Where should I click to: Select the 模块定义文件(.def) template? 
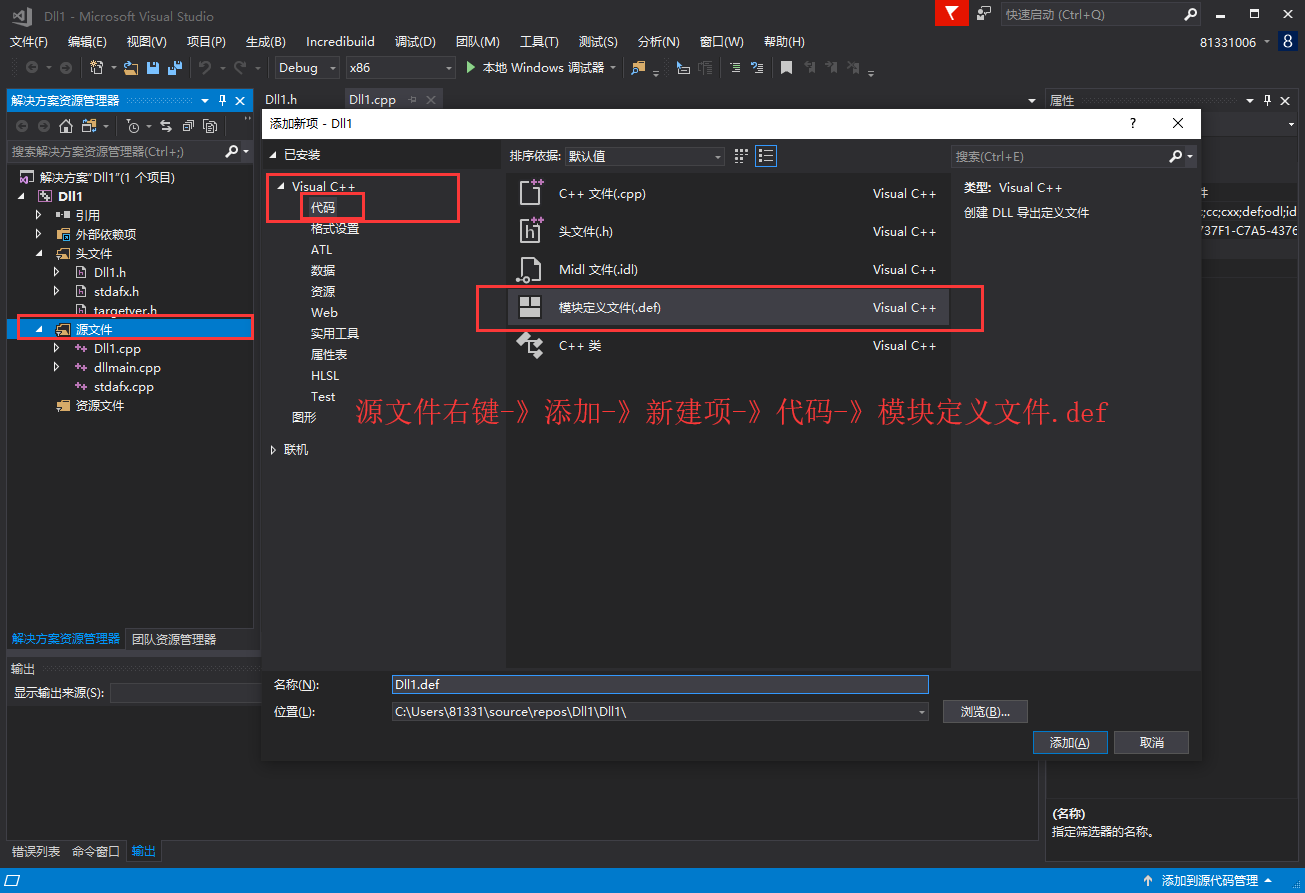pos(729,308)
